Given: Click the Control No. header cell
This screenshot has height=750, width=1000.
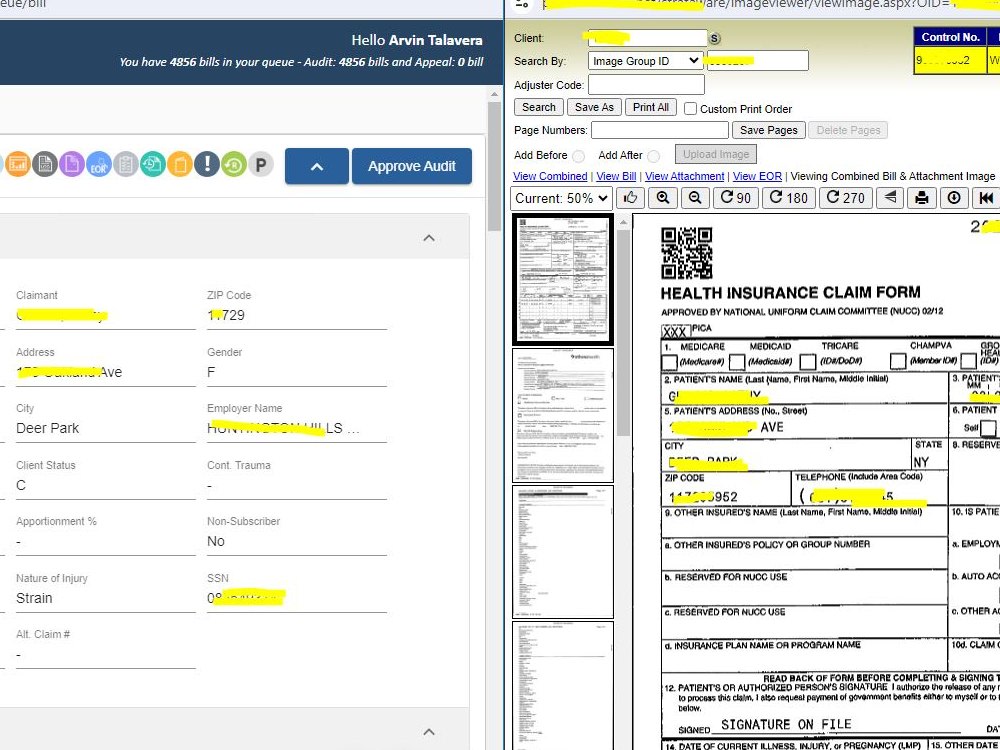Looking at the screenshot, I should (950, 37).
